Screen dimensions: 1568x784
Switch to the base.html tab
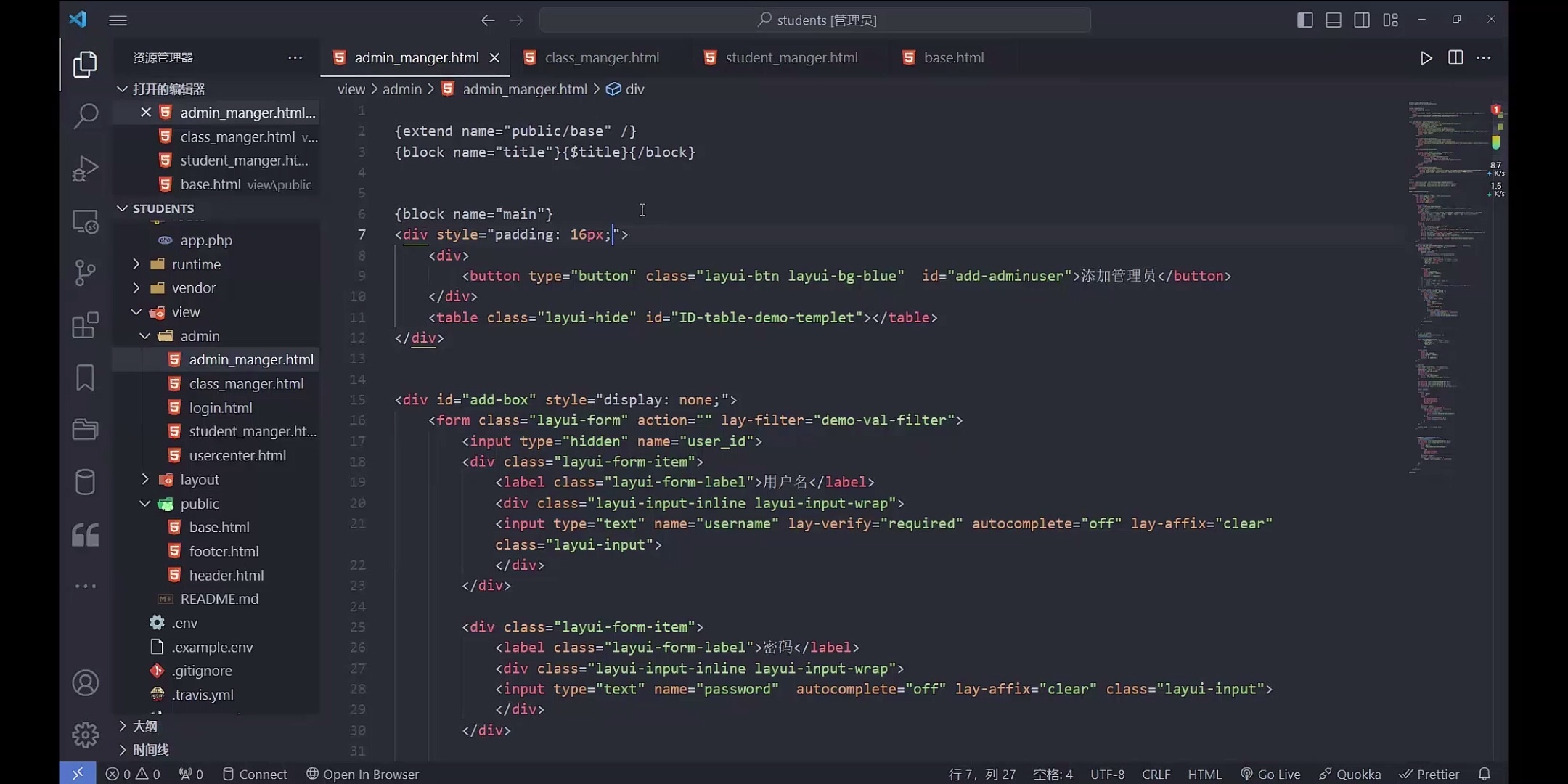coord(953,57)
